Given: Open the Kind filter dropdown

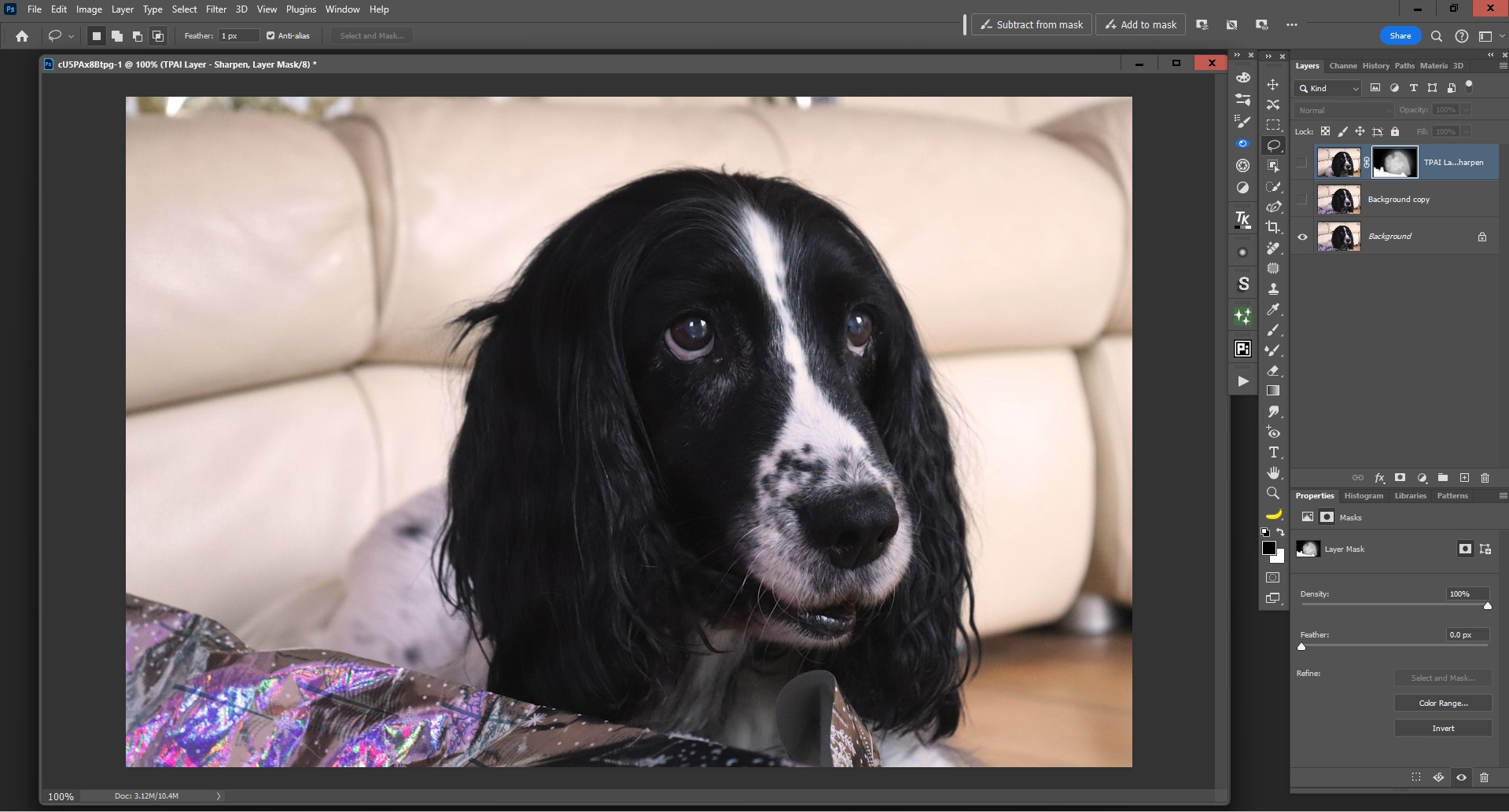Looking at the screenshot, I should [x=1328, y=89].
